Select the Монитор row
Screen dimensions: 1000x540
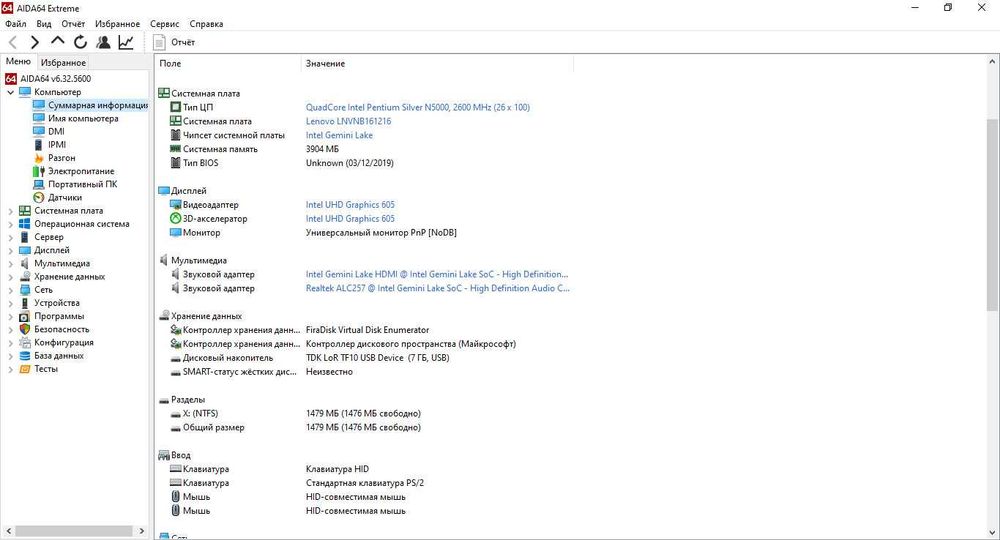tap(364, 233)
